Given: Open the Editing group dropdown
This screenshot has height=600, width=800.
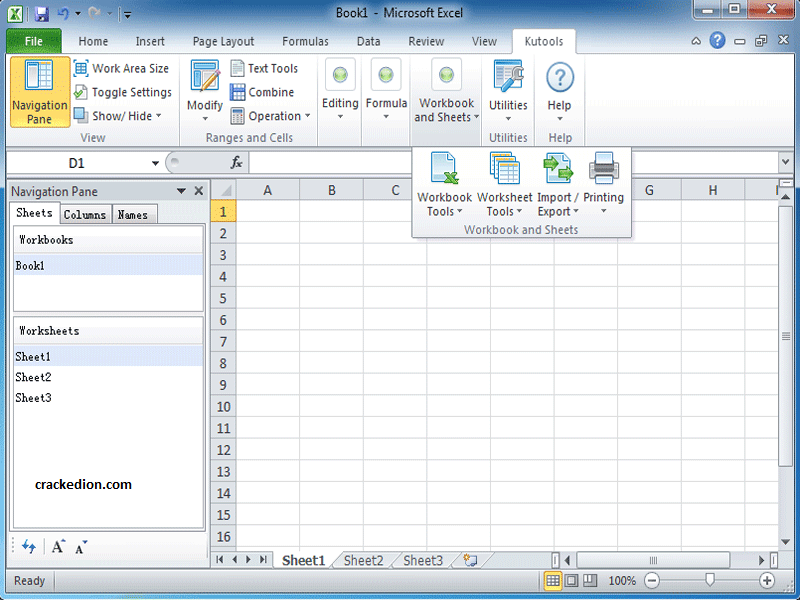Looking at the screenshot, I should tap(340, 90).
